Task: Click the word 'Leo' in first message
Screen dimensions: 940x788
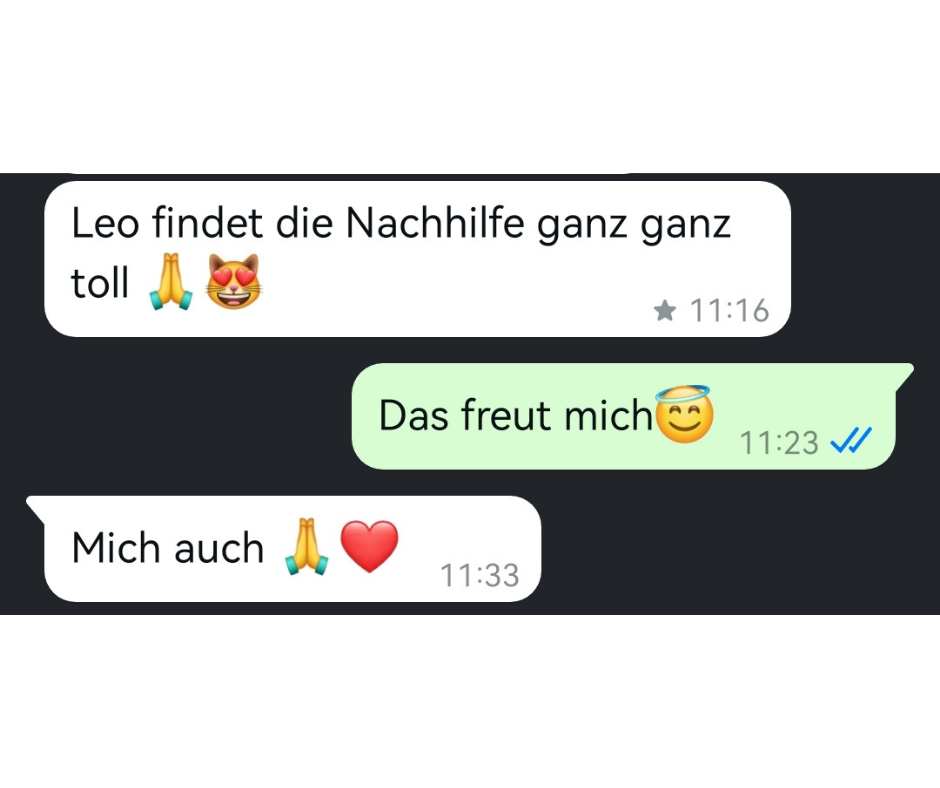Action: coord(105,223)
